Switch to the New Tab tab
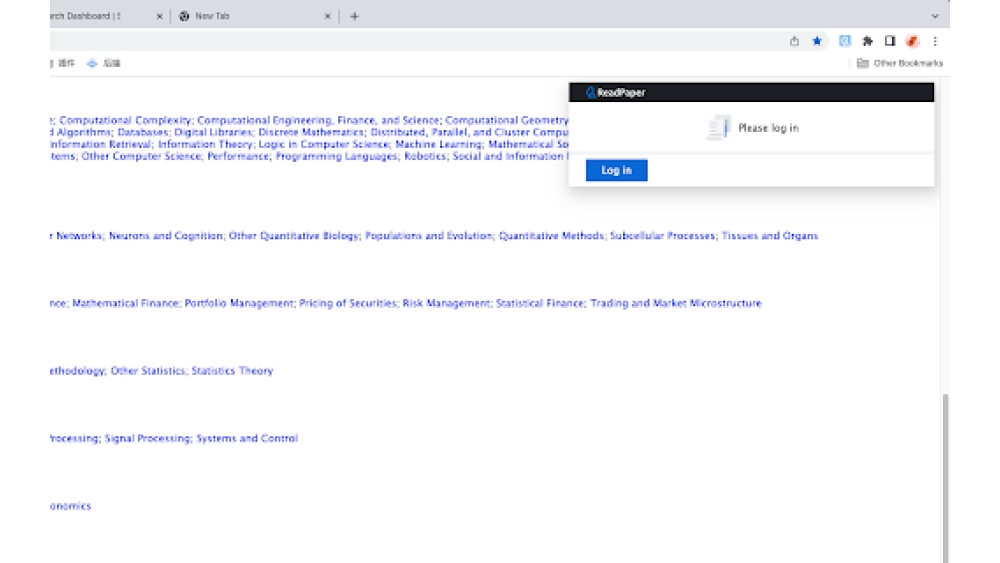 coord(255,17)
